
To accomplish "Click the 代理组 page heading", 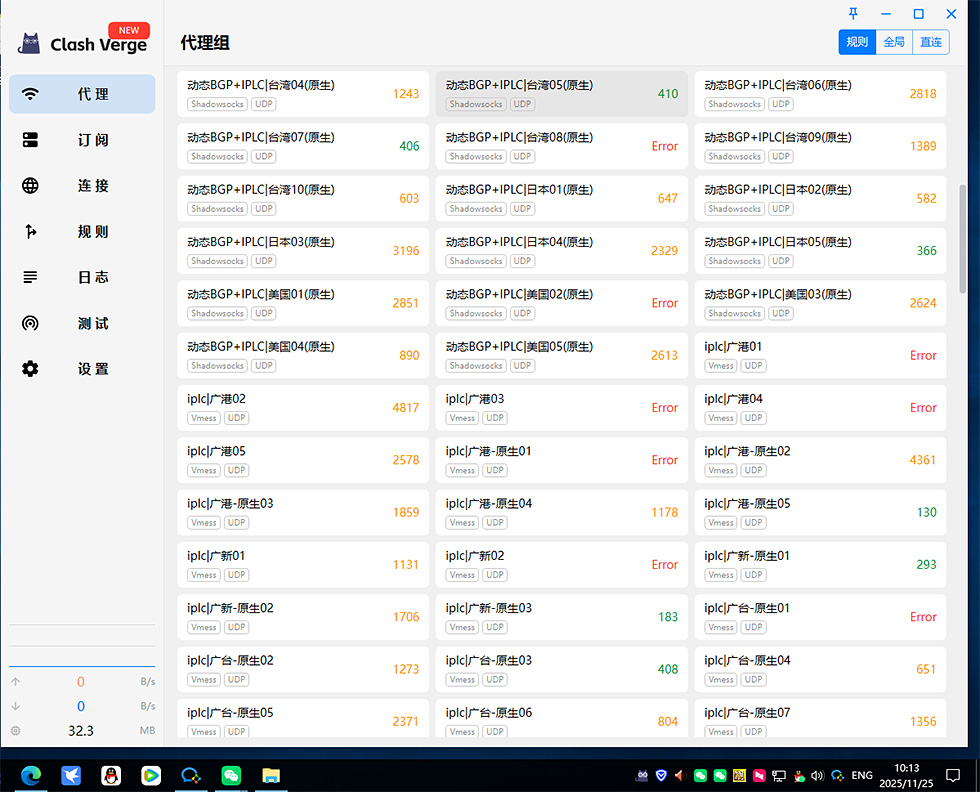I will tap(205, 43).
